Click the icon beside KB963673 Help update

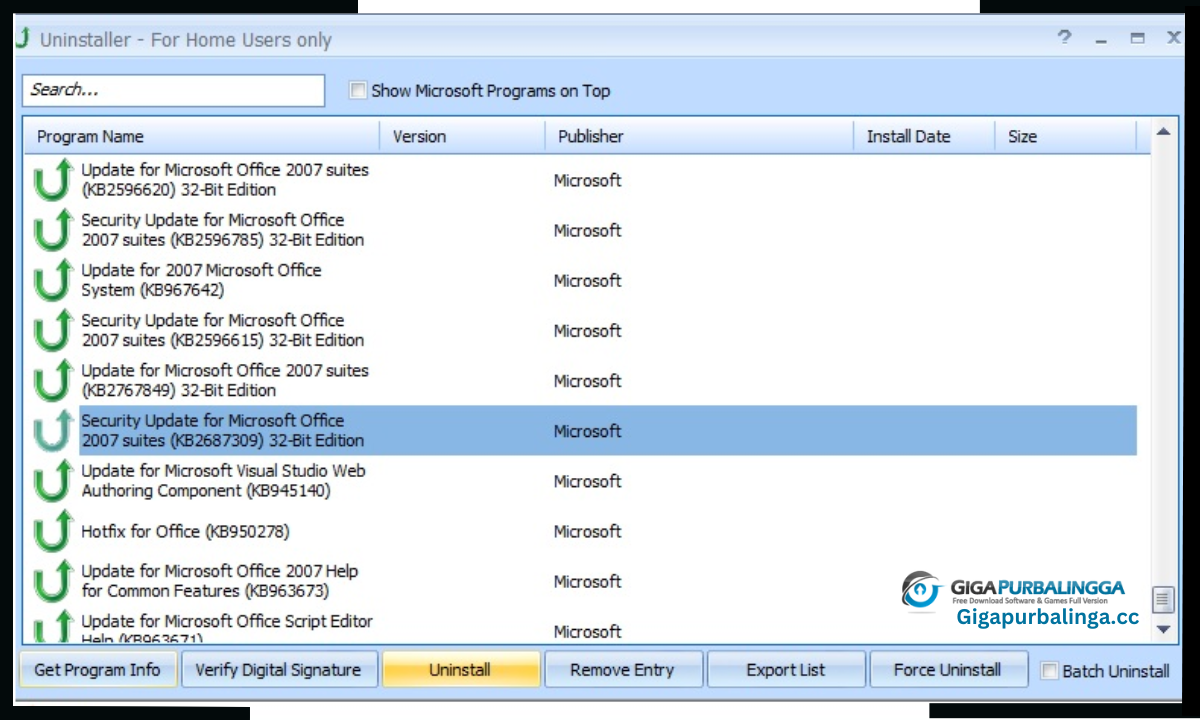[54, 581]
